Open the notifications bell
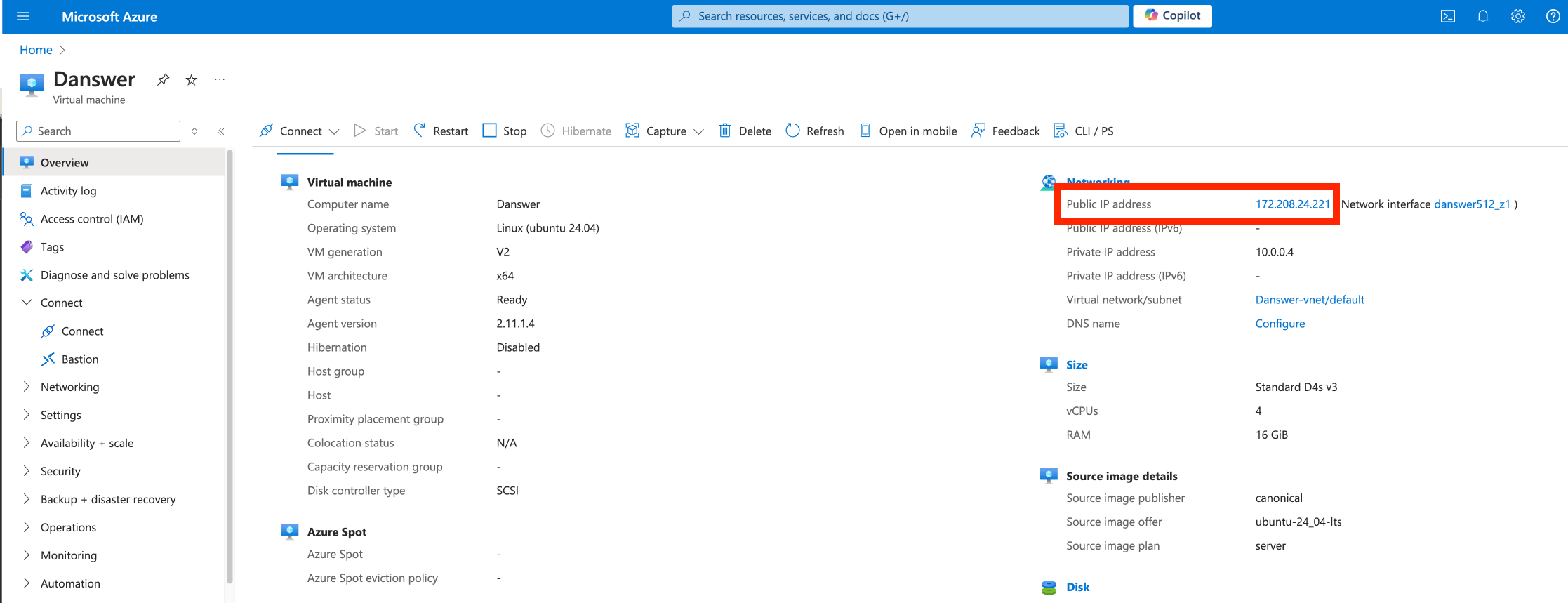1568x603 pixels. [x=1482, y=16]
